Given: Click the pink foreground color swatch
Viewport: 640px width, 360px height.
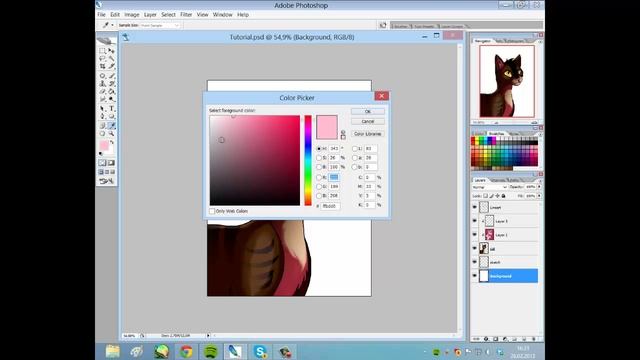Looking at the screenshot, I should 104,146.
